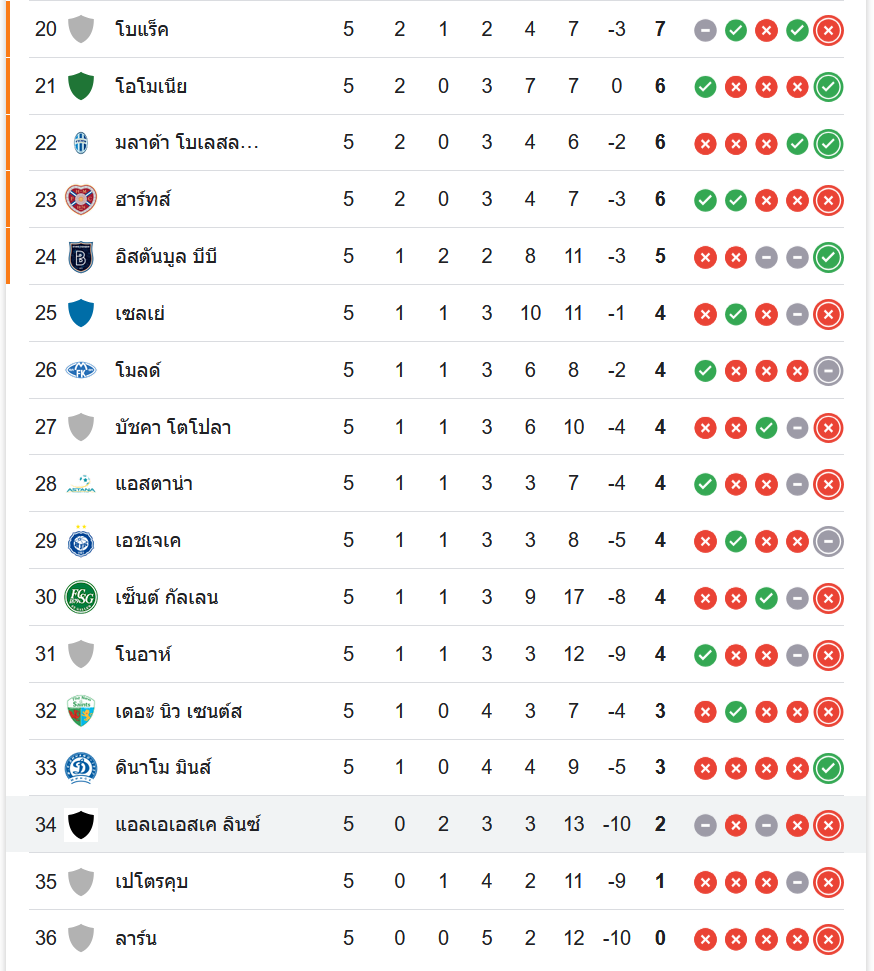The height and width of the screenshot is (971, 874).
Task: Click the Istanbul BB club badge
Action: pyautogui.click(x=80, y=257)
